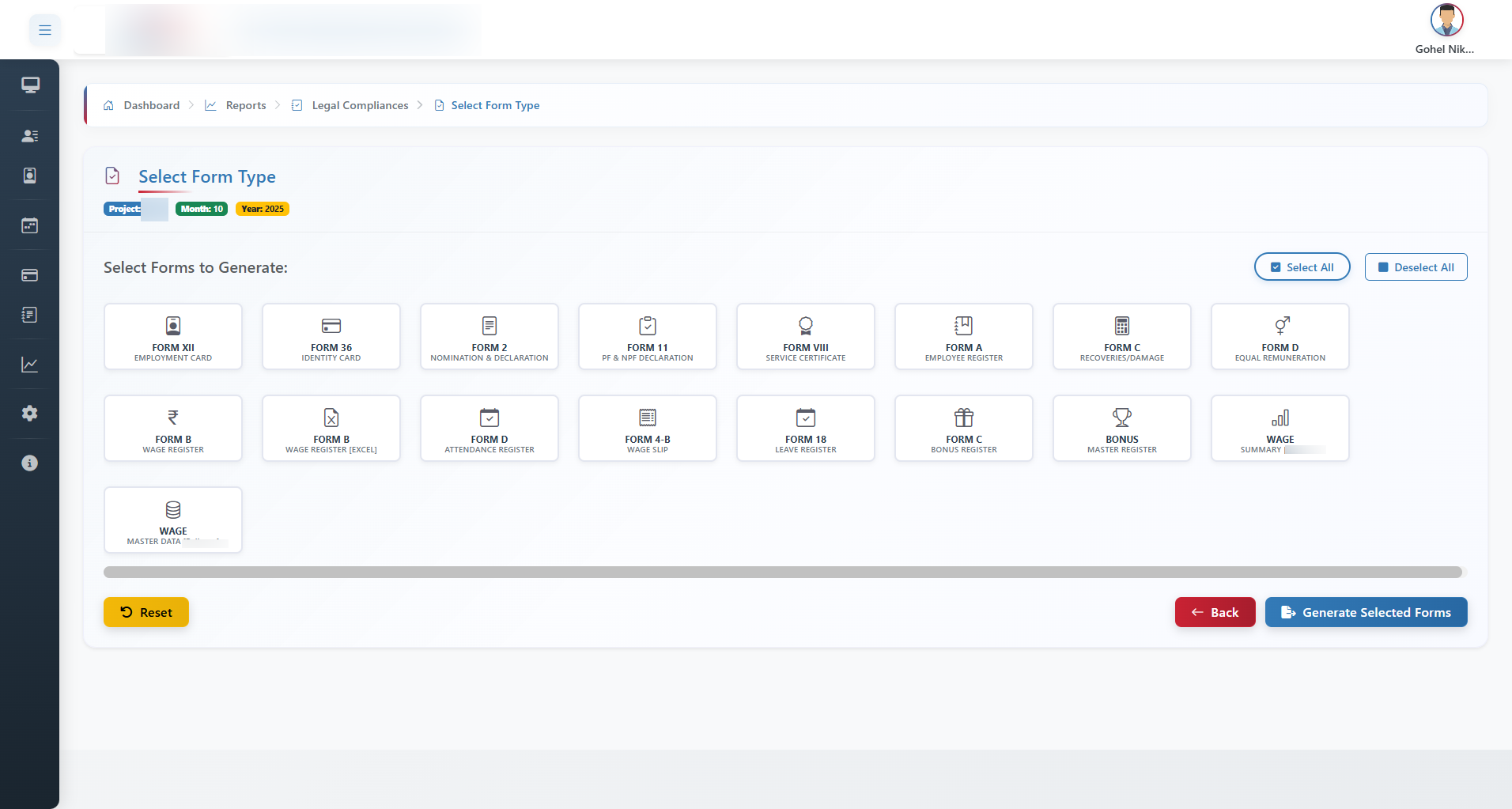Open the monitor dashboard sidebar icon
1512x809 pixels.
(x=30, y=85)
